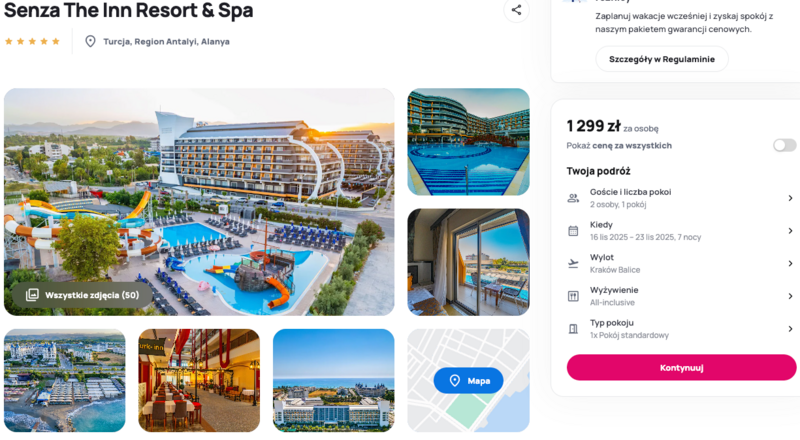
Task: Toggle Pokaż cenę za wszystkich switch
Action: pyautogui.click(x=784, y=145)
